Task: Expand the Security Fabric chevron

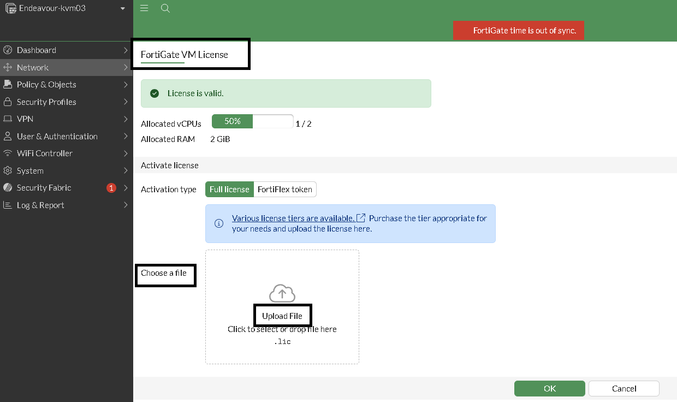Action: tap(125, 188)
